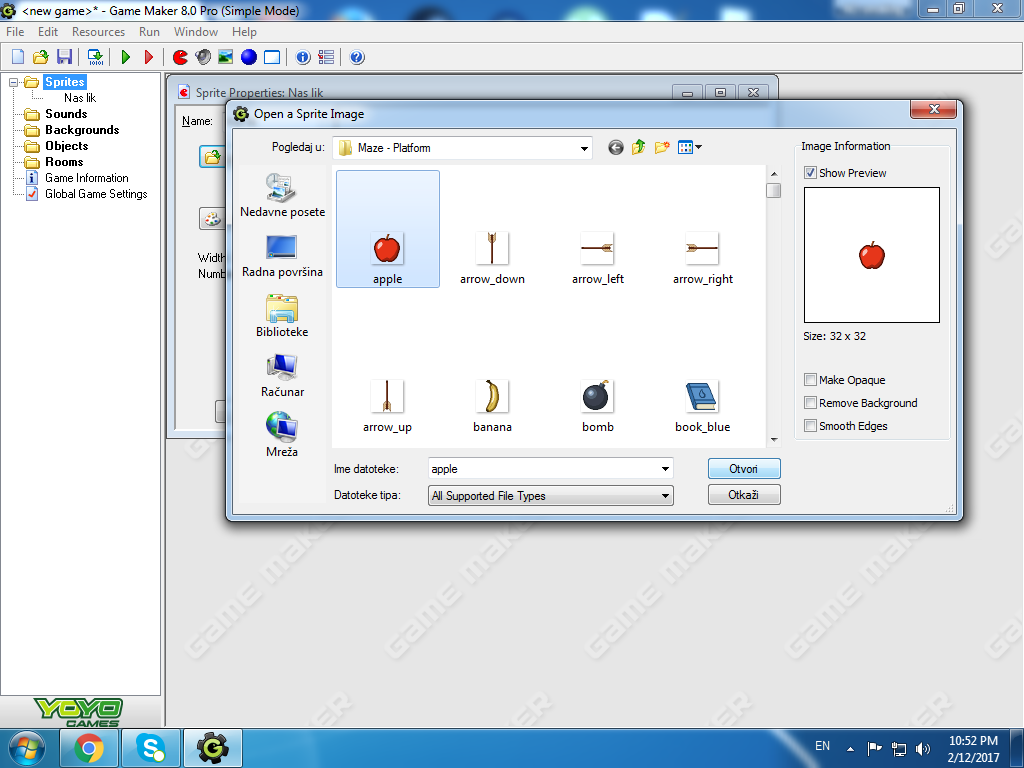This screenshot has width=1024, height=768.
Task: Click the Create New Folder icon
Action: [662, 148]
